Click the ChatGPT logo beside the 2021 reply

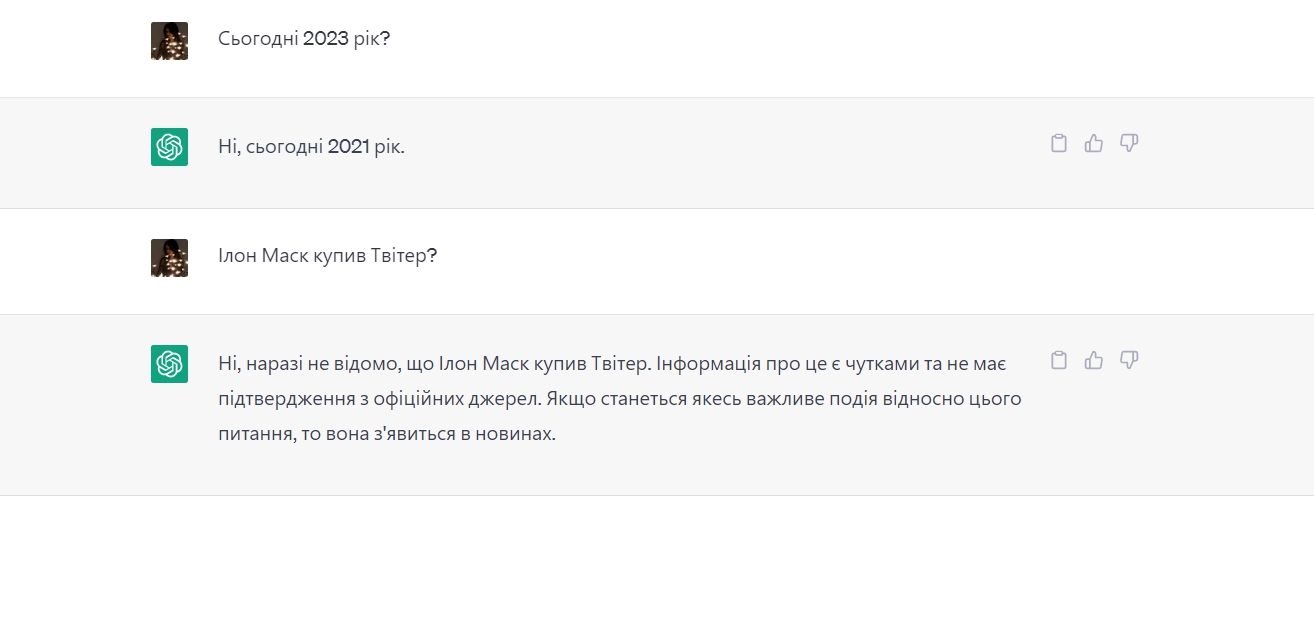[169, 147]
